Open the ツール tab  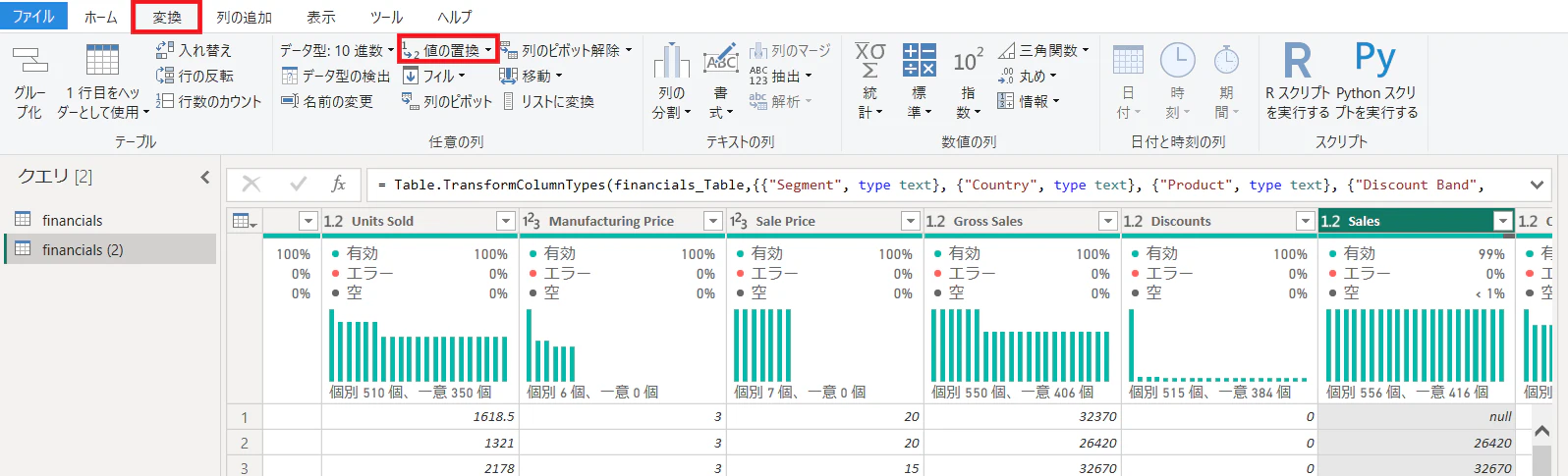(x=386, y=17)
